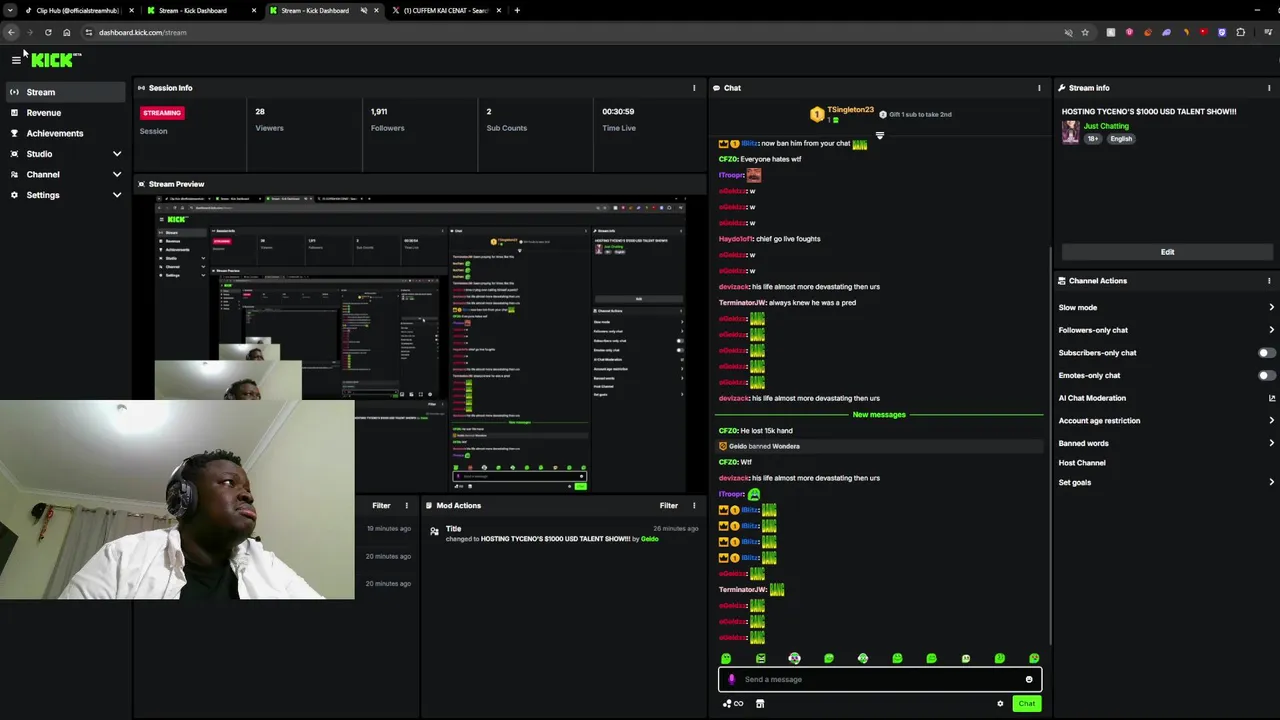Open AI Chat Moderation external link
The image size is (1280, 720).
[x=1272, y=398]
